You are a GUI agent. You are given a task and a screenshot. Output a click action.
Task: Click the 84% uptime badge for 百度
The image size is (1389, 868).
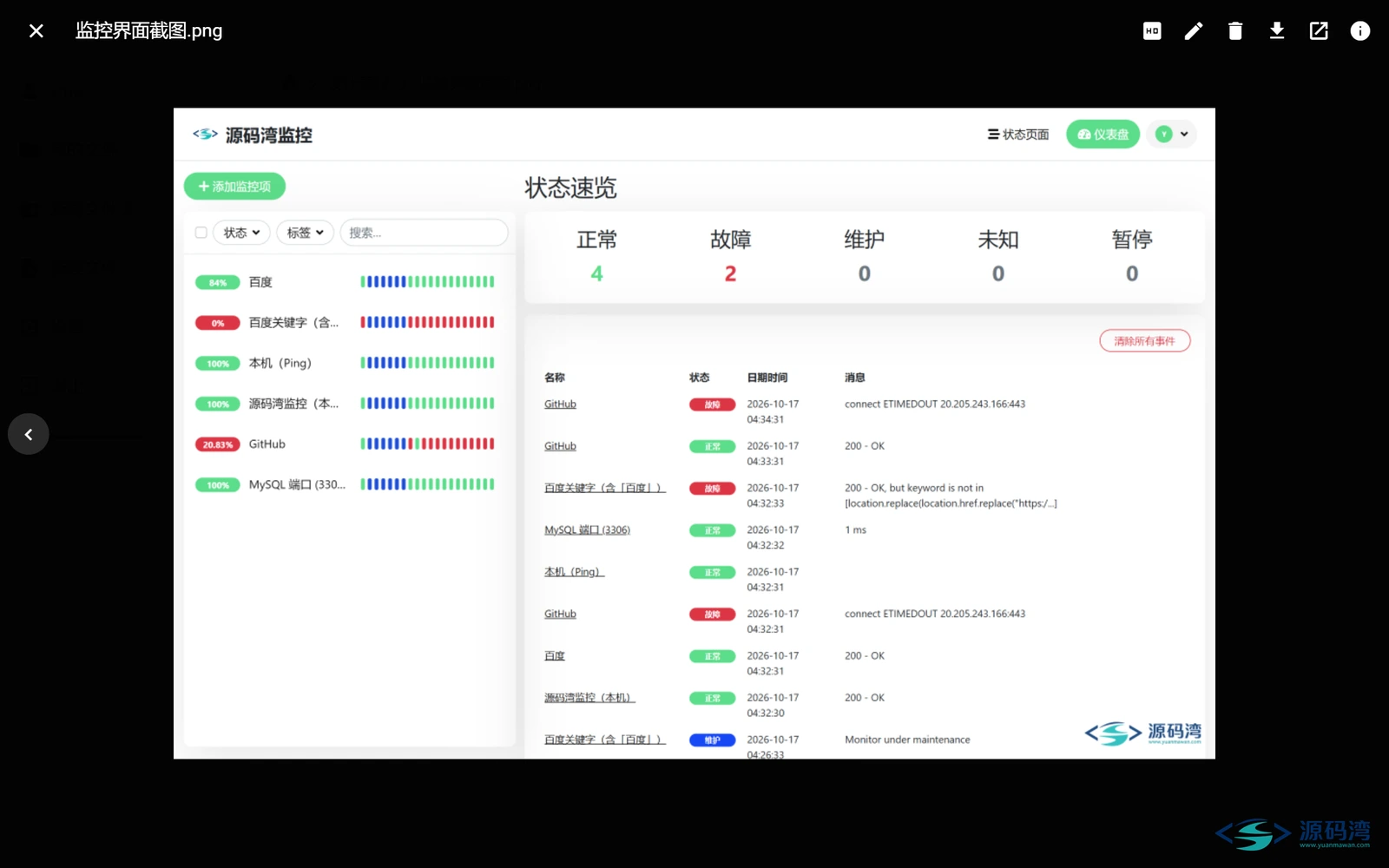pyautogui.click(x=217, y=282)
